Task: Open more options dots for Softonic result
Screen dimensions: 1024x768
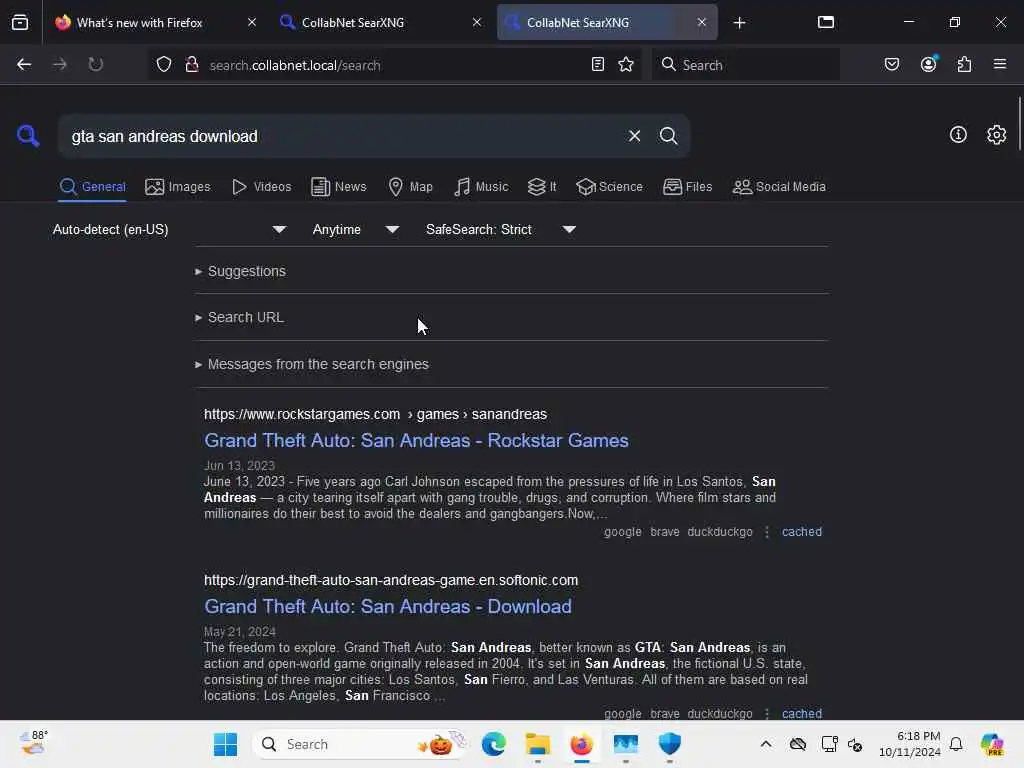Action: click(x=767, y=714)
